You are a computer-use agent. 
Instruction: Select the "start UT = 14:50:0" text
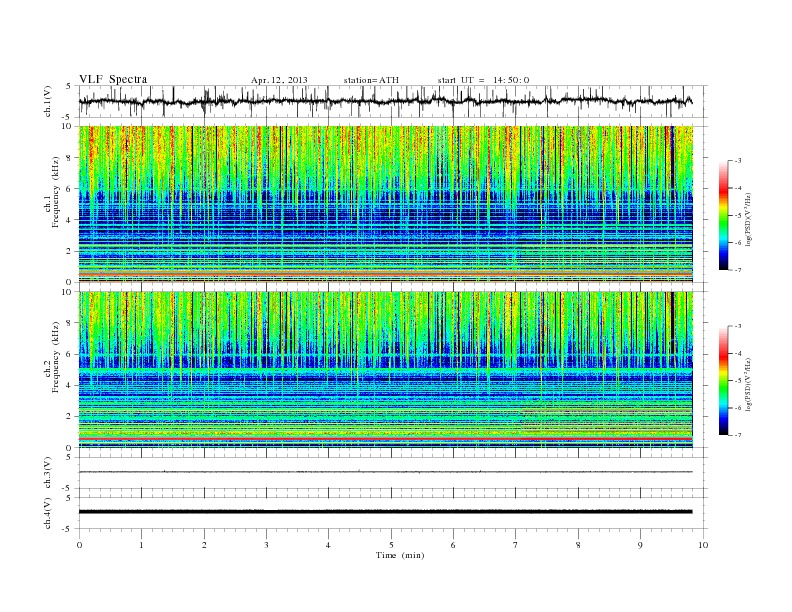[483, 80]
